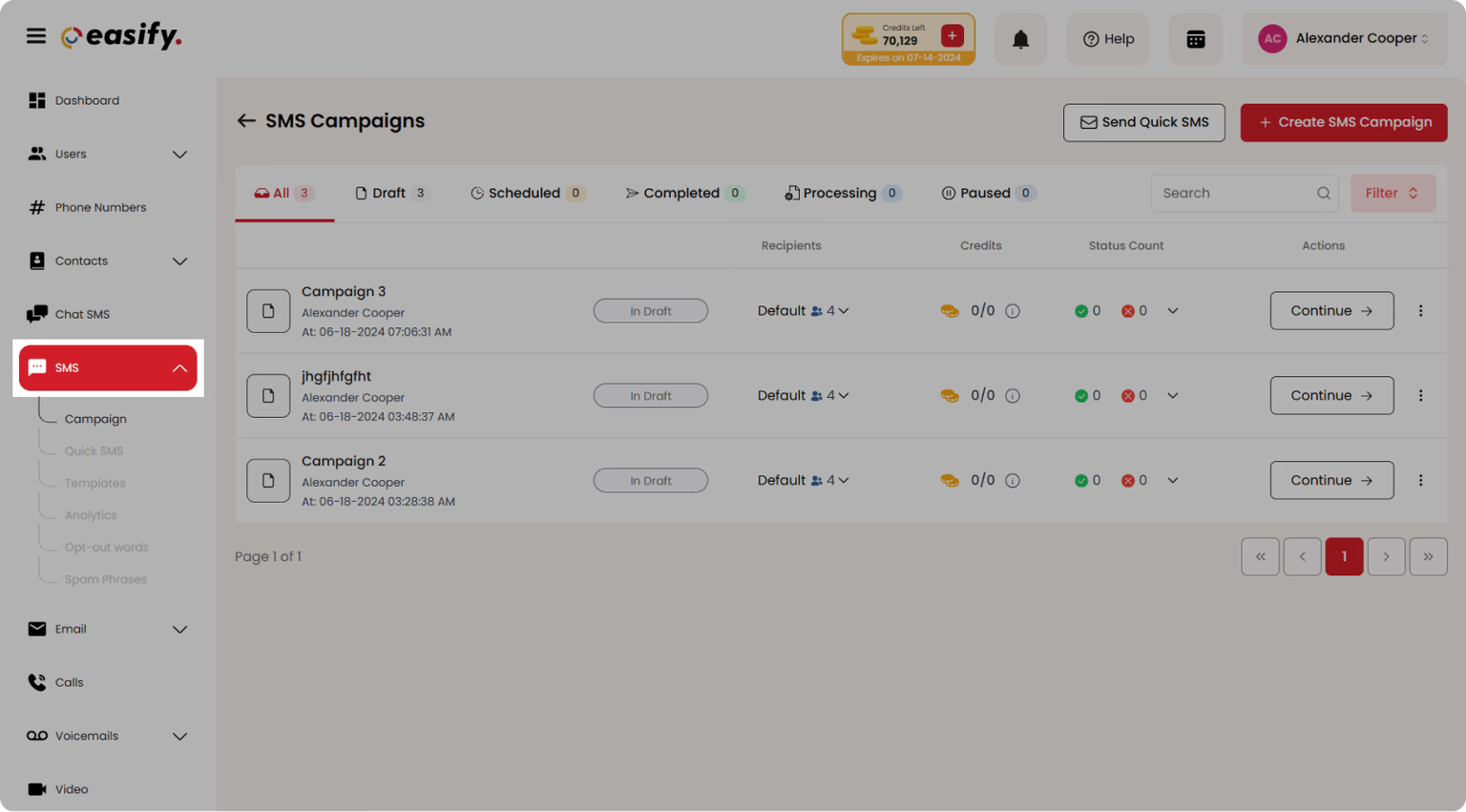
Task: Click the Create SMS Campaign button
Action: click(1344, 122)
